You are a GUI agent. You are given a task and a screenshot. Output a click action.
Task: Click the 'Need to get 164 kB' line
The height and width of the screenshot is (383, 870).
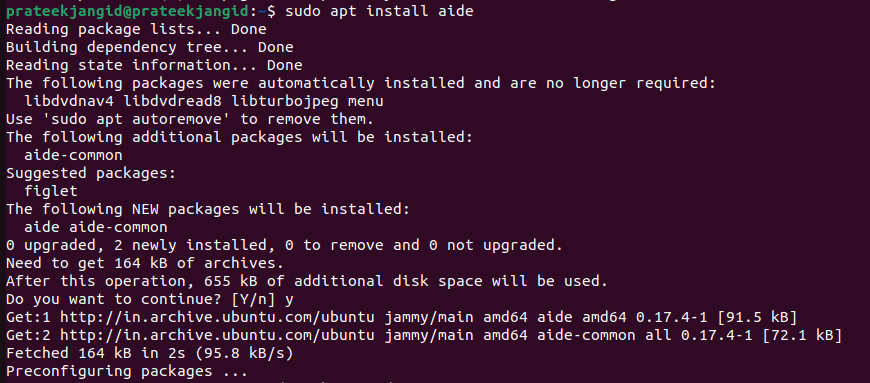[145, 263]
